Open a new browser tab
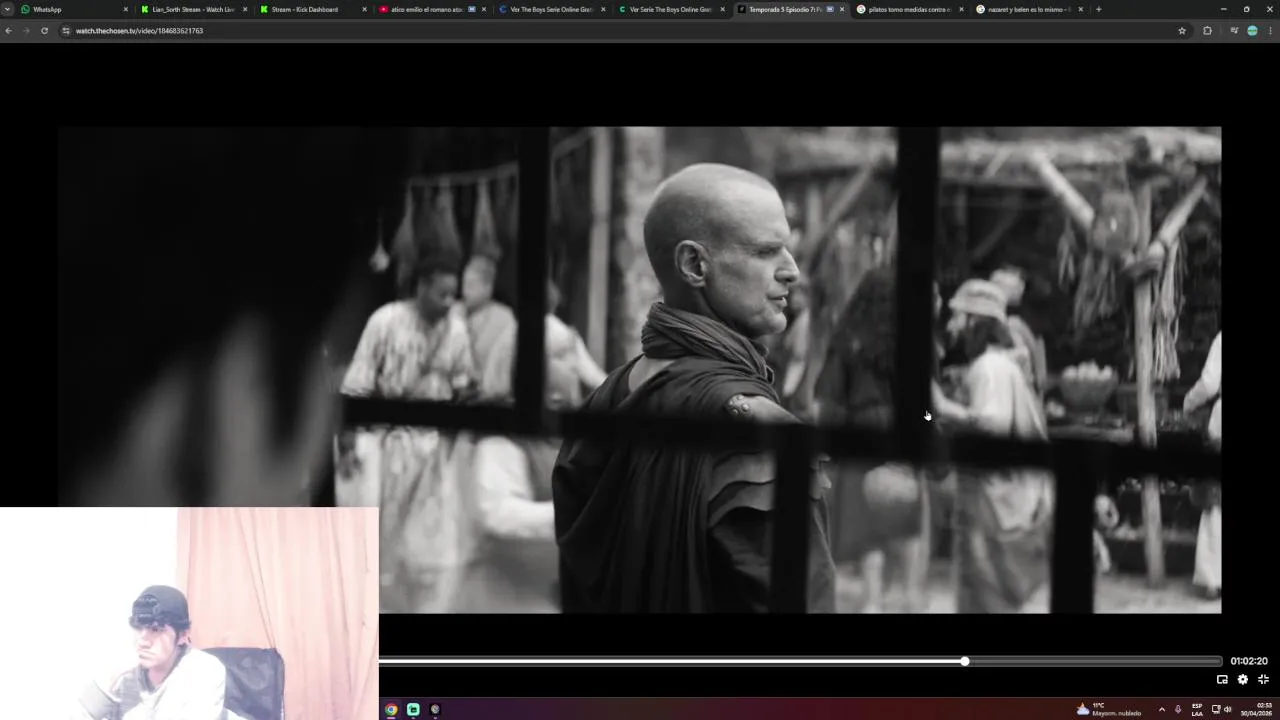The image size is (1280, 720). coord(1098,9)
